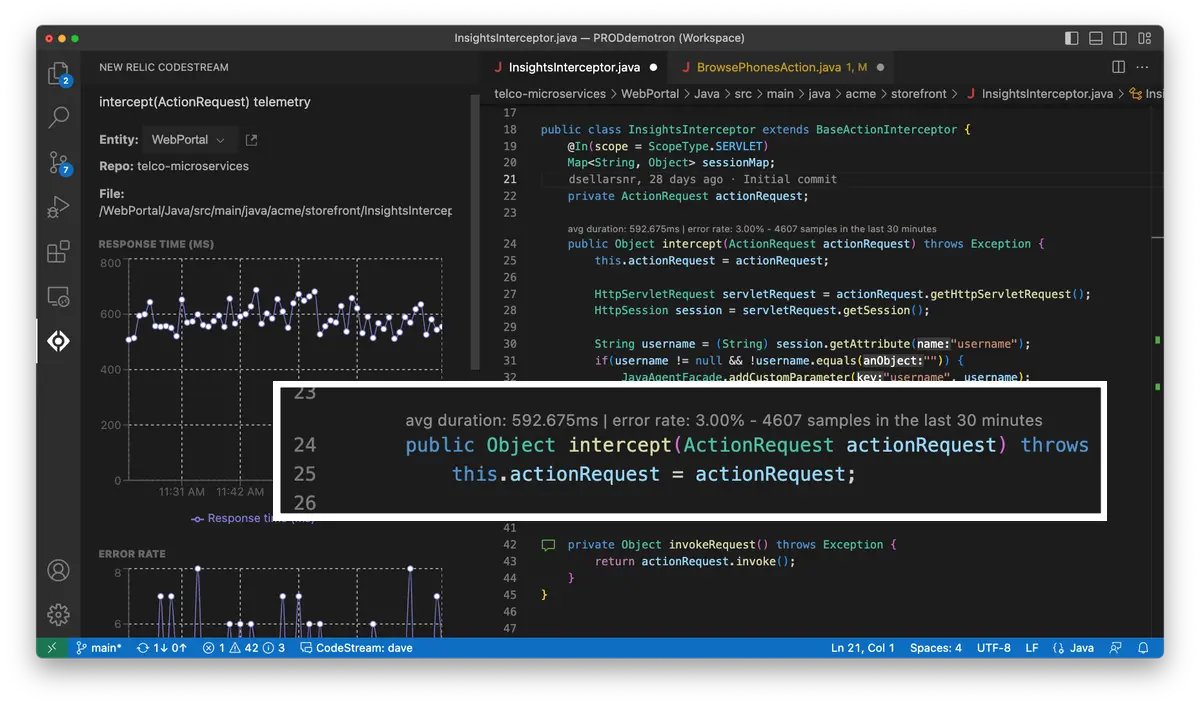
Task: Toggle the primary side bar visibility
Action: (1072, 38)
